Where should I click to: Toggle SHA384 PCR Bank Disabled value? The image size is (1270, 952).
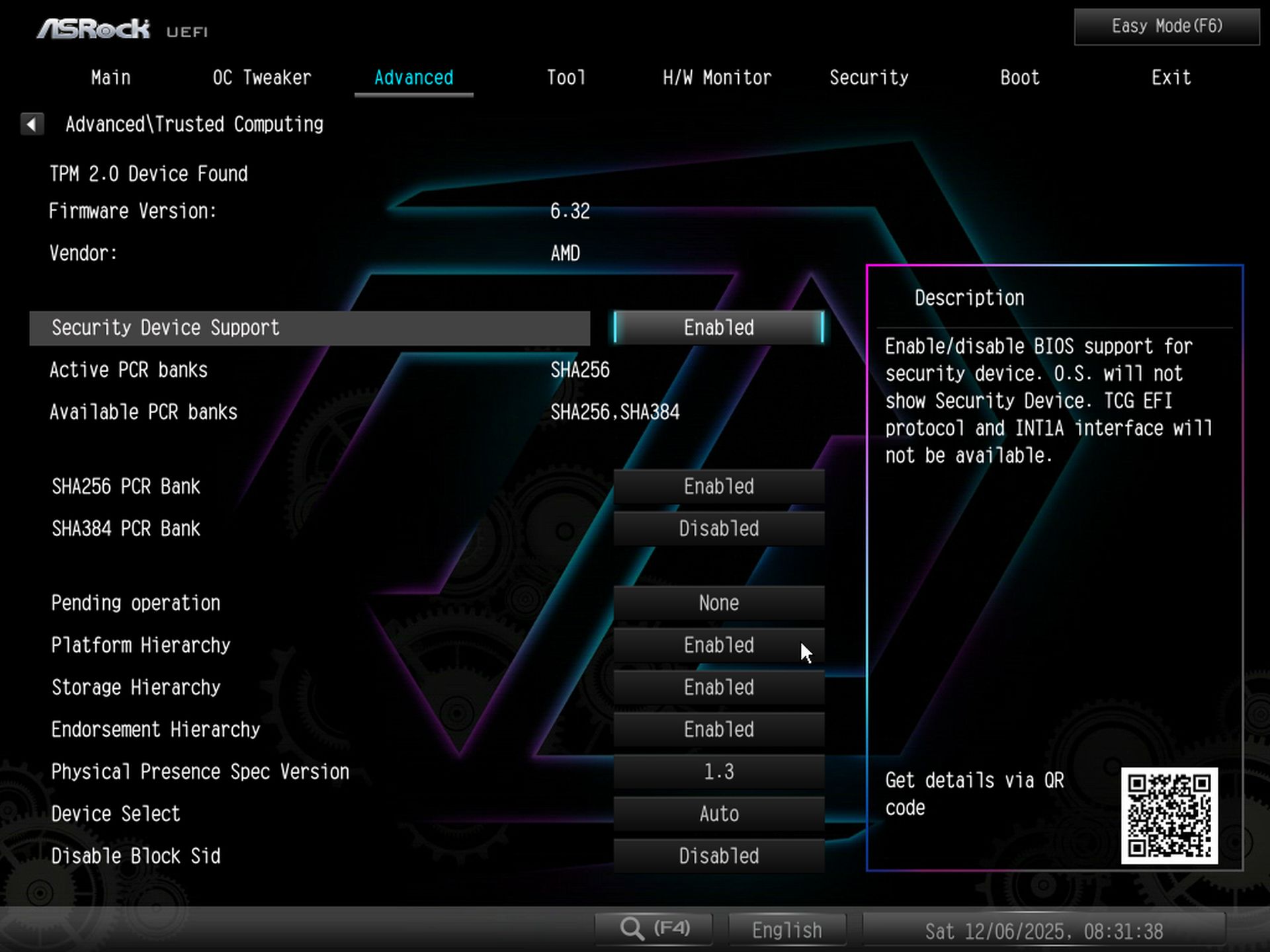click(718, 529)
